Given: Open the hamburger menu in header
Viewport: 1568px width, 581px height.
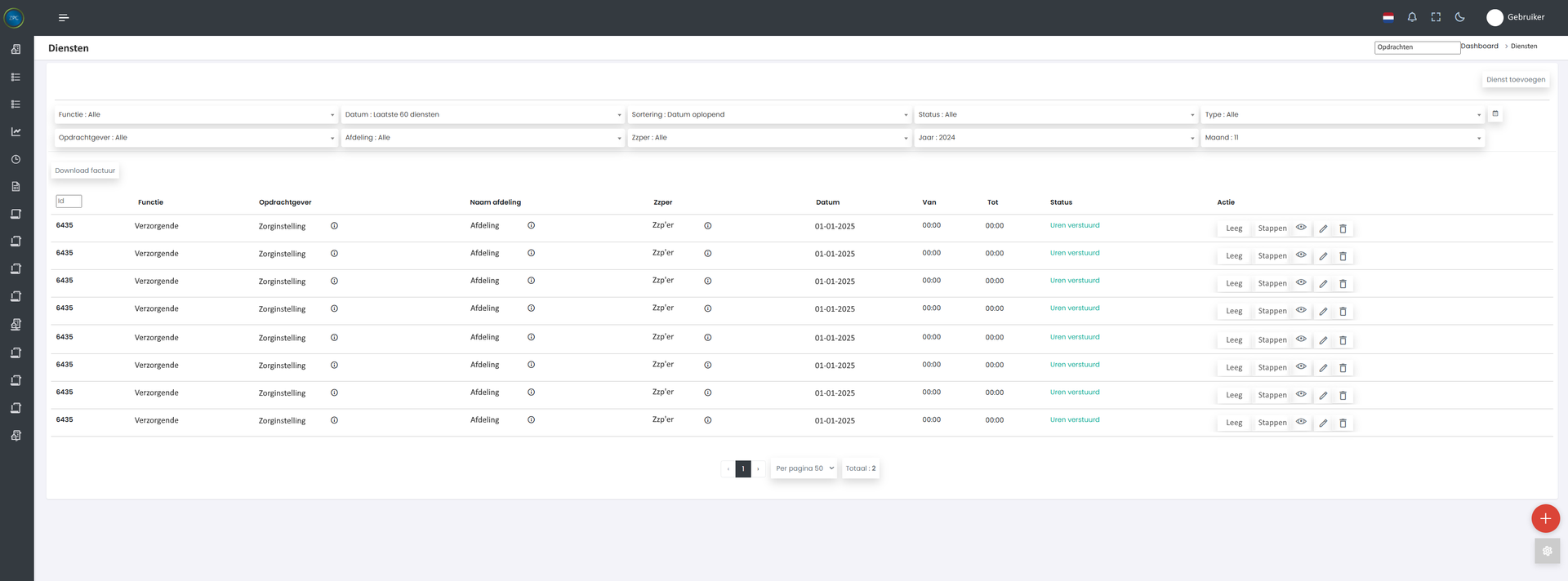Looking at the screenshot, I should (x=64, y=17).
